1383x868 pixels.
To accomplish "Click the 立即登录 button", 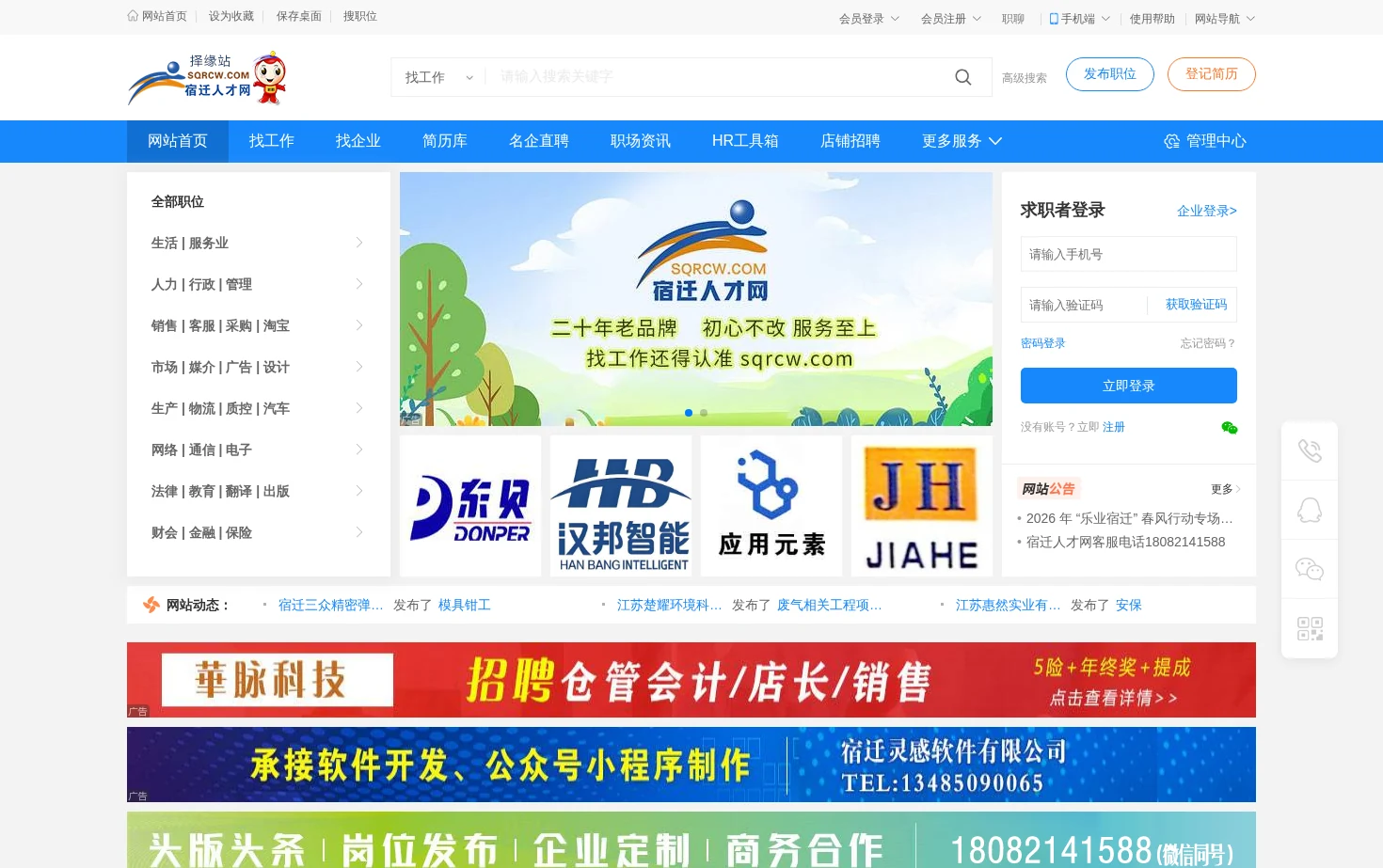I will coord(1129,386).
